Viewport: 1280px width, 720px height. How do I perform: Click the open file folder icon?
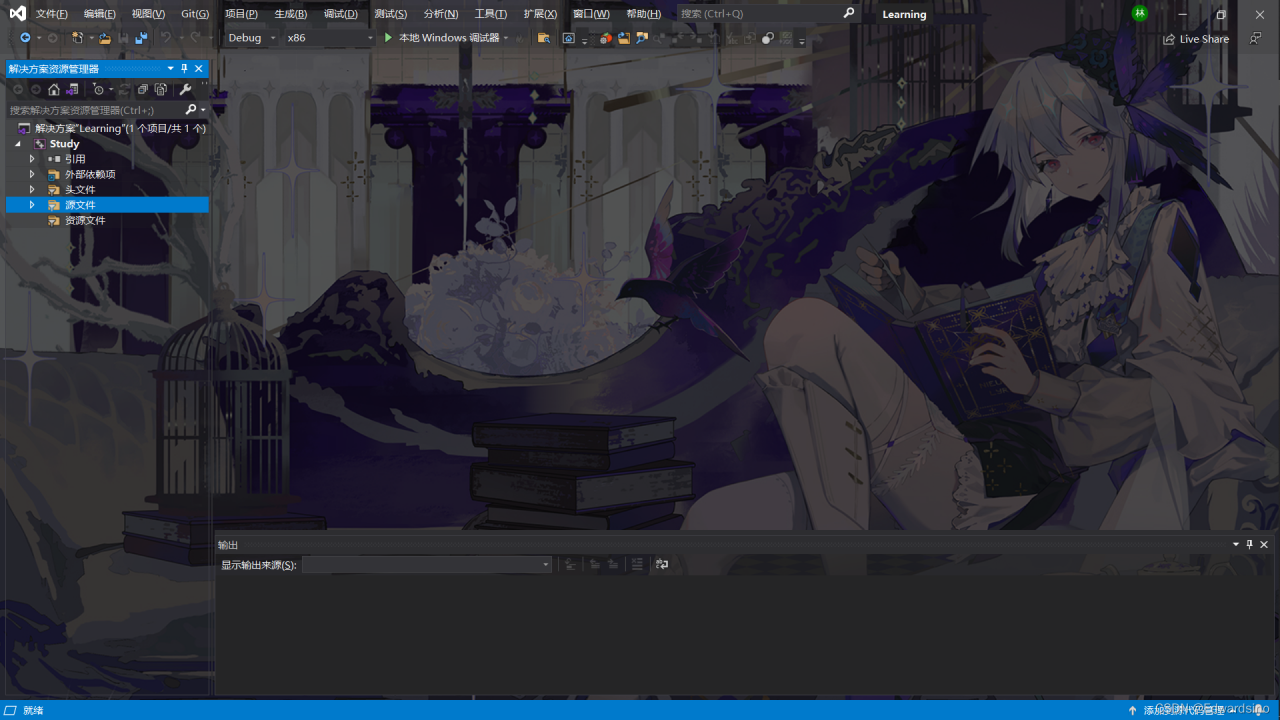click(x=105, y=38)
